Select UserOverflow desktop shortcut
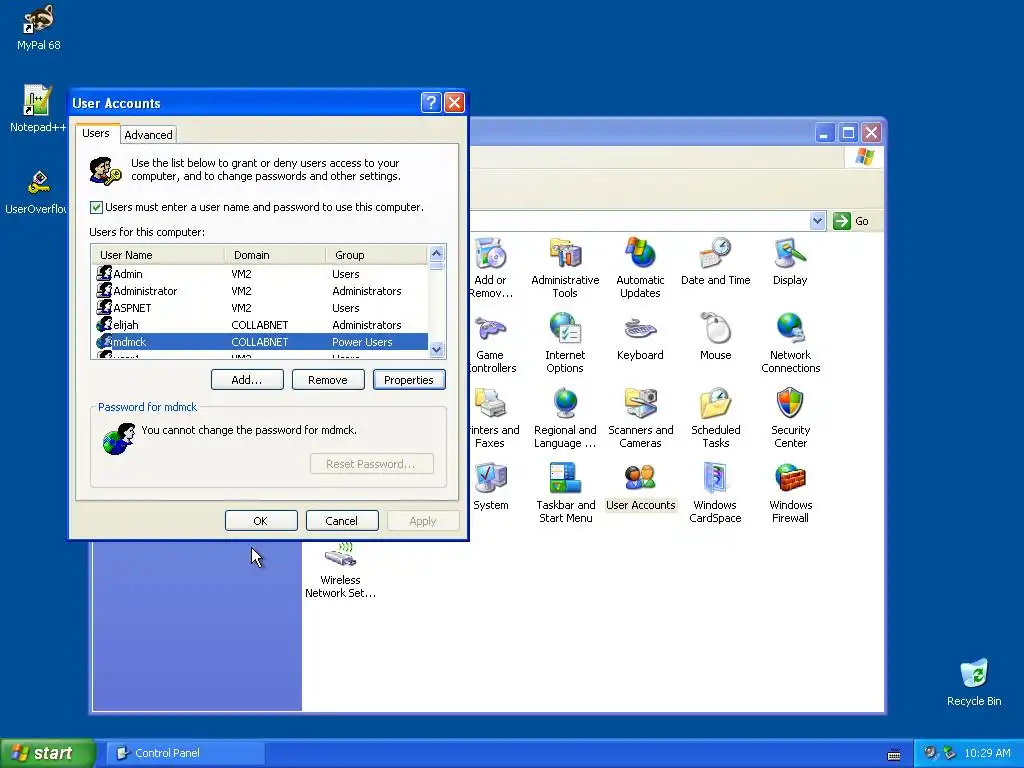The height and width of the screenshot is (768, 1024). pyautogui.click(x=36, y=191)
